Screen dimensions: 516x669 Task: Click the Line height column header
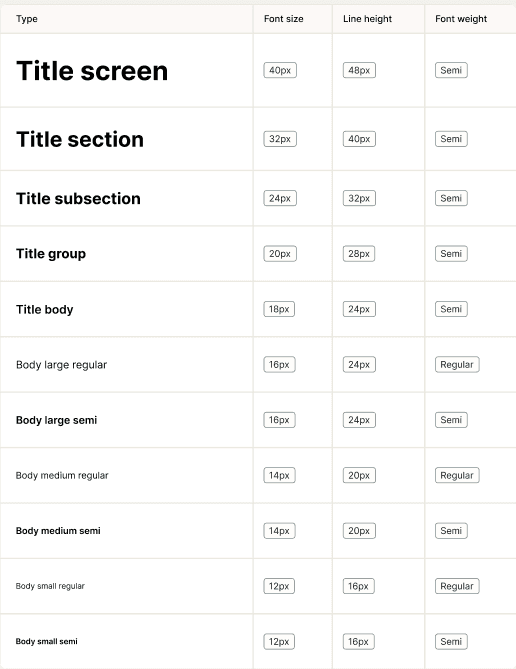click(367, 19)
